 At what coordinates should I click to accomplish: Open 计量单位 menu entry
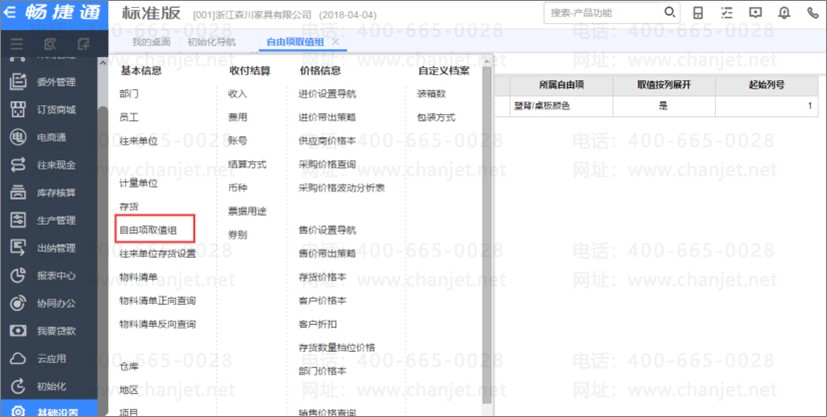click(x=139, y=183)
